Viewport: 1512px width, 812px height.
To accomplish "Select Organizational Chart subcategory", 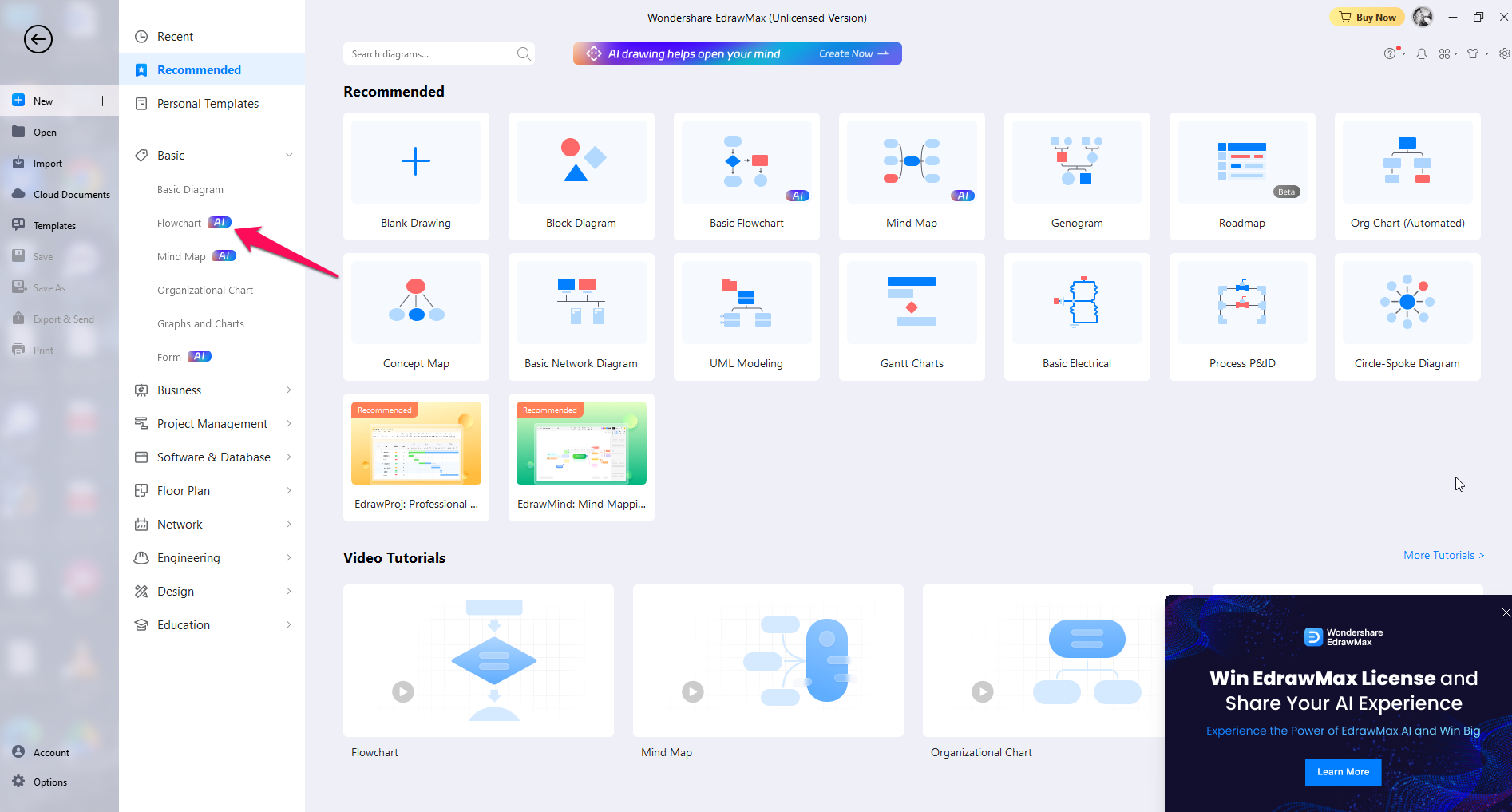I will pyautogui.click(x=205, y=290).
